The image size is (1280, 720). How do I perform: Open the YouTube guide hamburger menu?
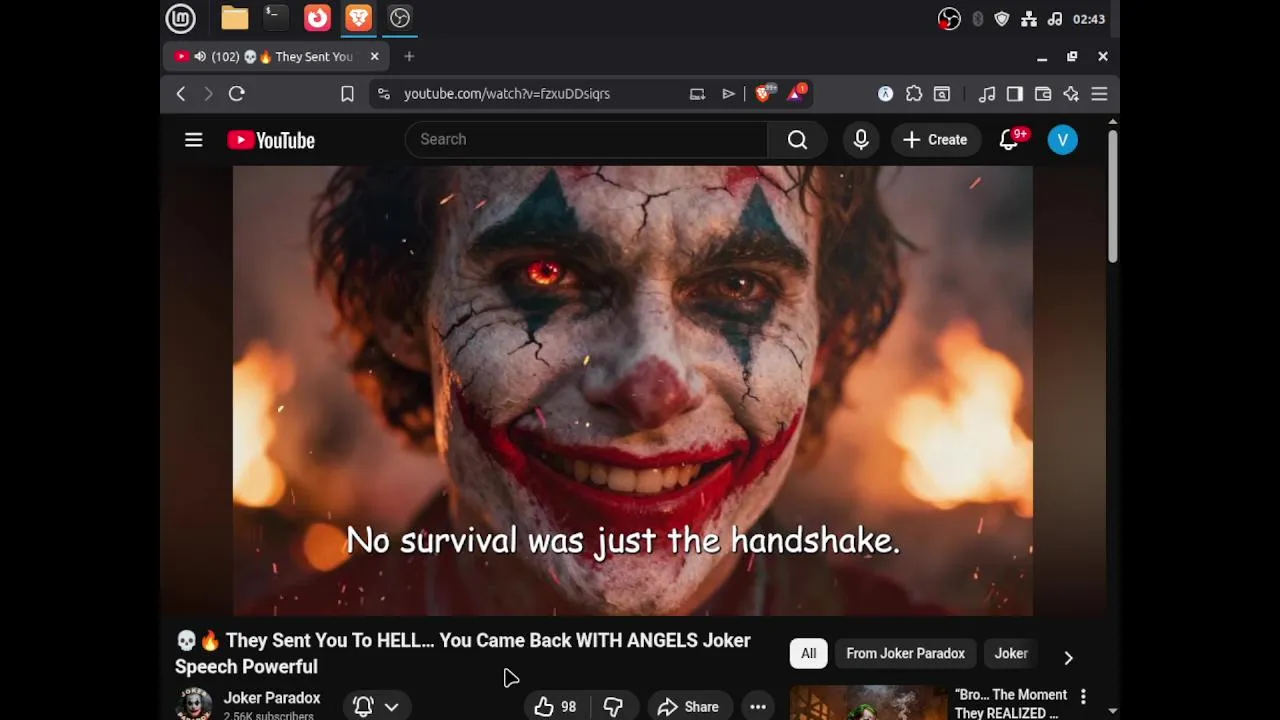194,140
